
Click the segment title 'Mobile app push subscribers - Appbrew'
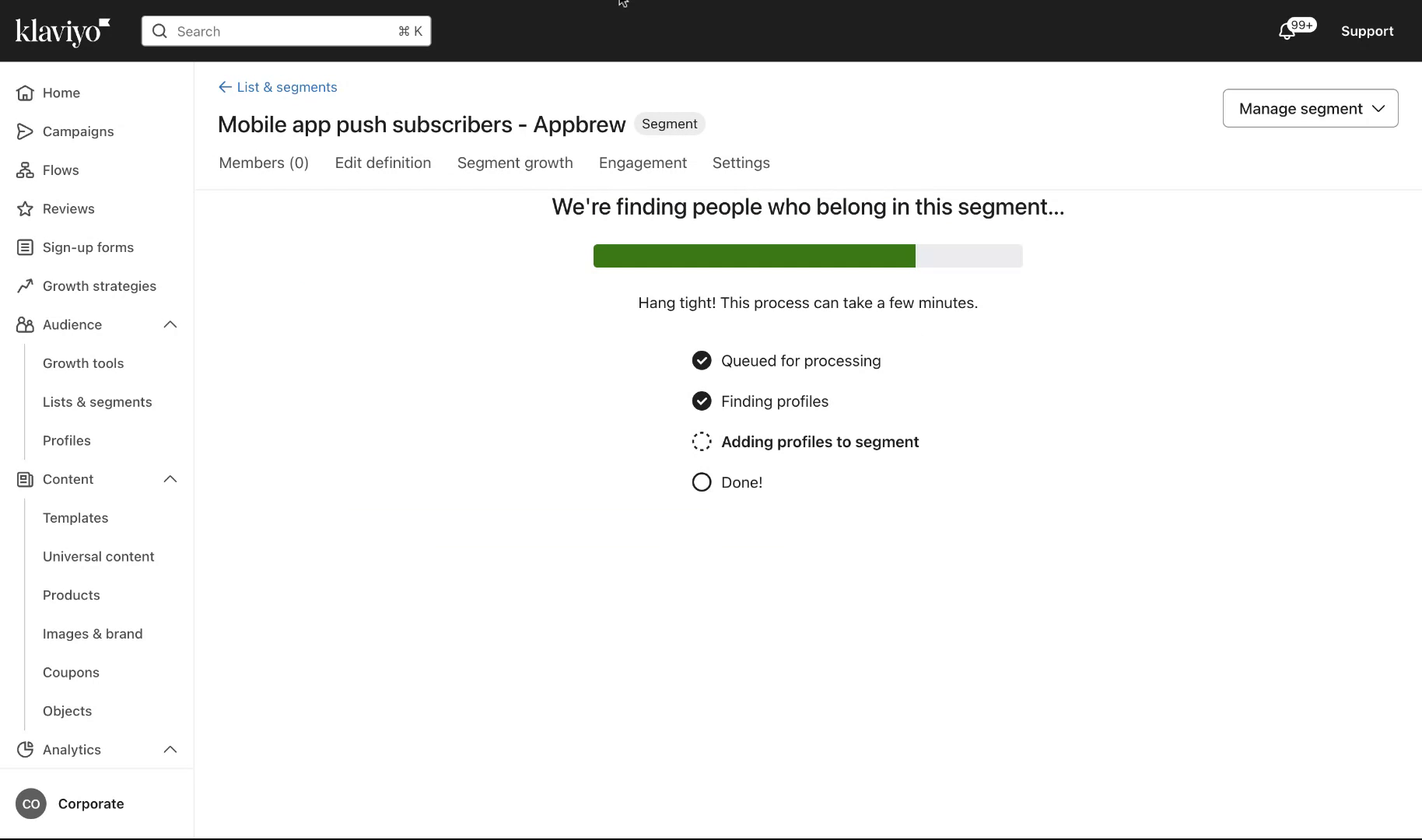tap(422, 124)
